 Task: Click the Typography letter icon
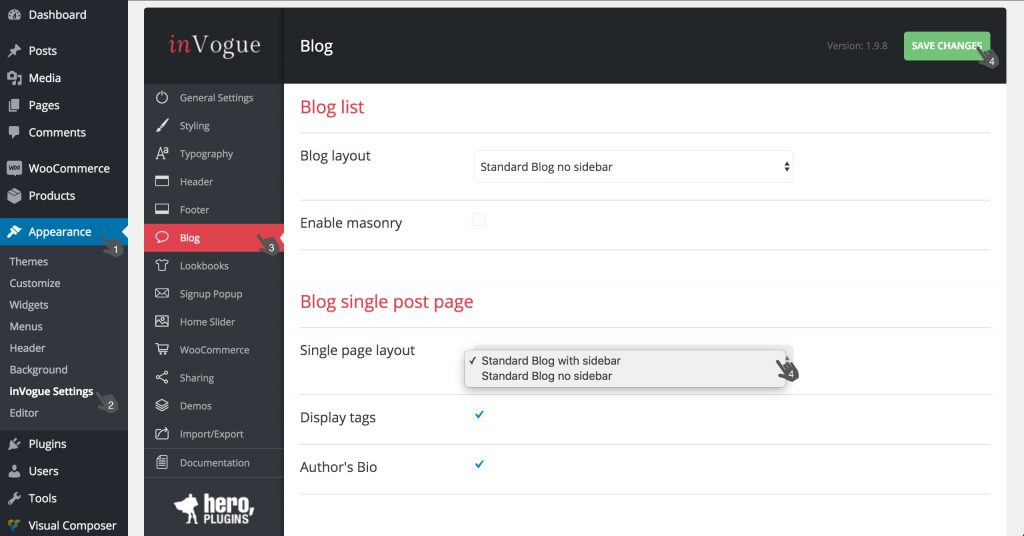162,153
